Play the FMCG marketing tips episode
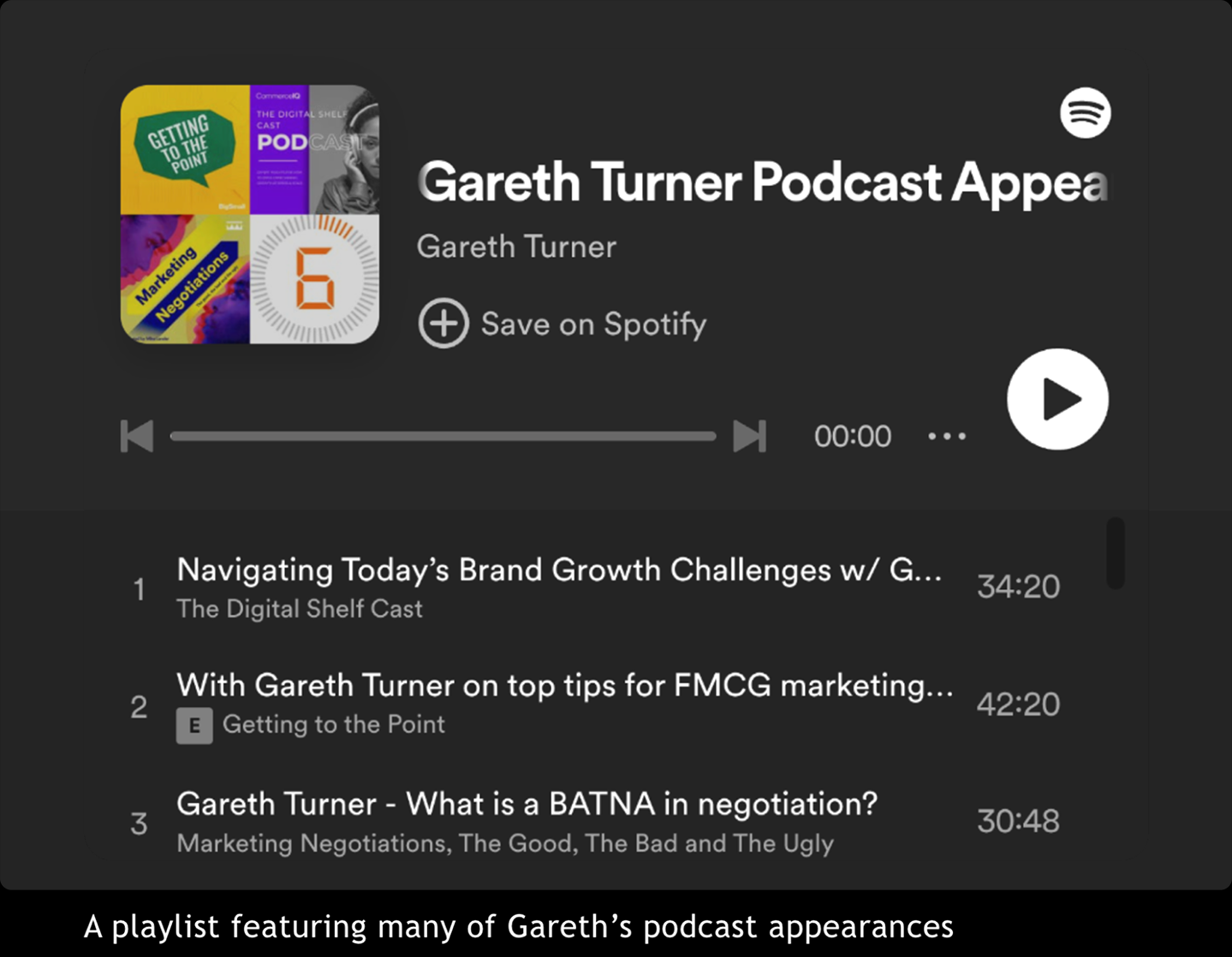The width and height of the screenshot is (1232, 957). point(565,686)
